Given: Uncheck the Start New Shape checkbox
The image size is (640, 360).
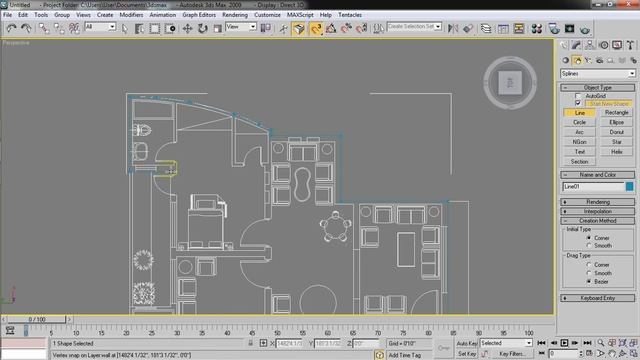Looking at the screenshot, I should (578, 103).
